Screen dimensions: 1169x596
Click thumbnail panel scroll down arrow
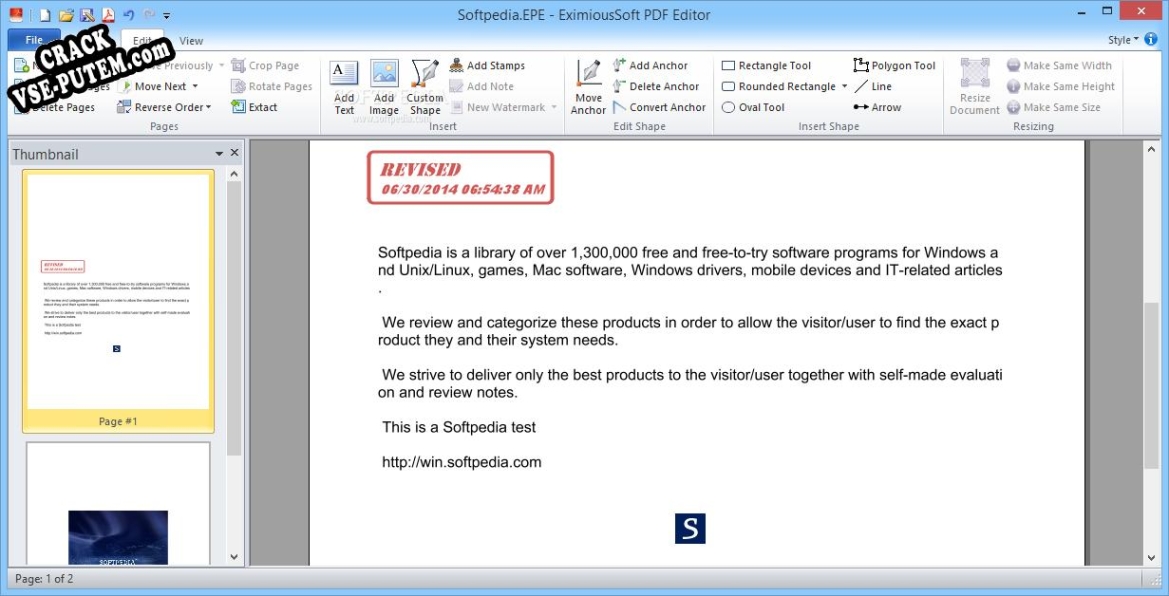[234, 557]
